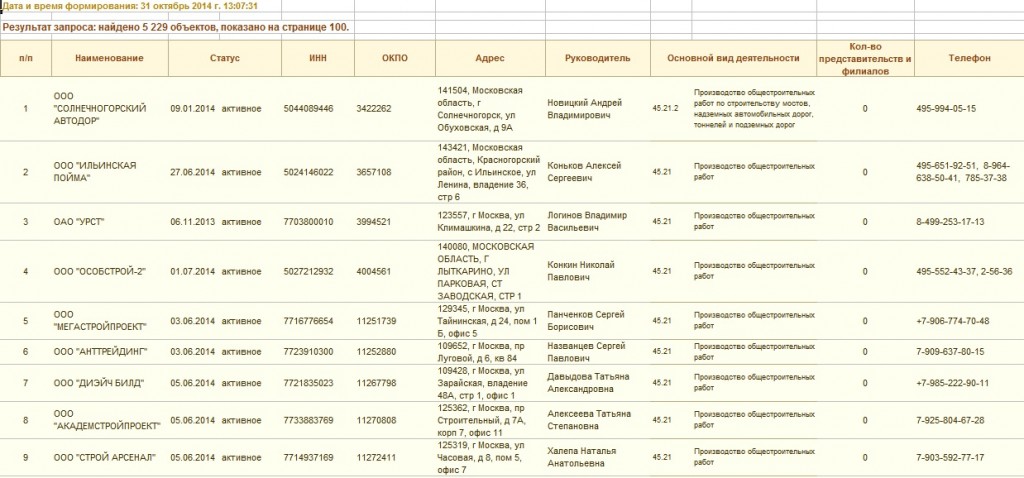Click INN cell 7721835023
Image resolution: width=1024 pixels, height=478 pixels.
click(x=308, y=383)
